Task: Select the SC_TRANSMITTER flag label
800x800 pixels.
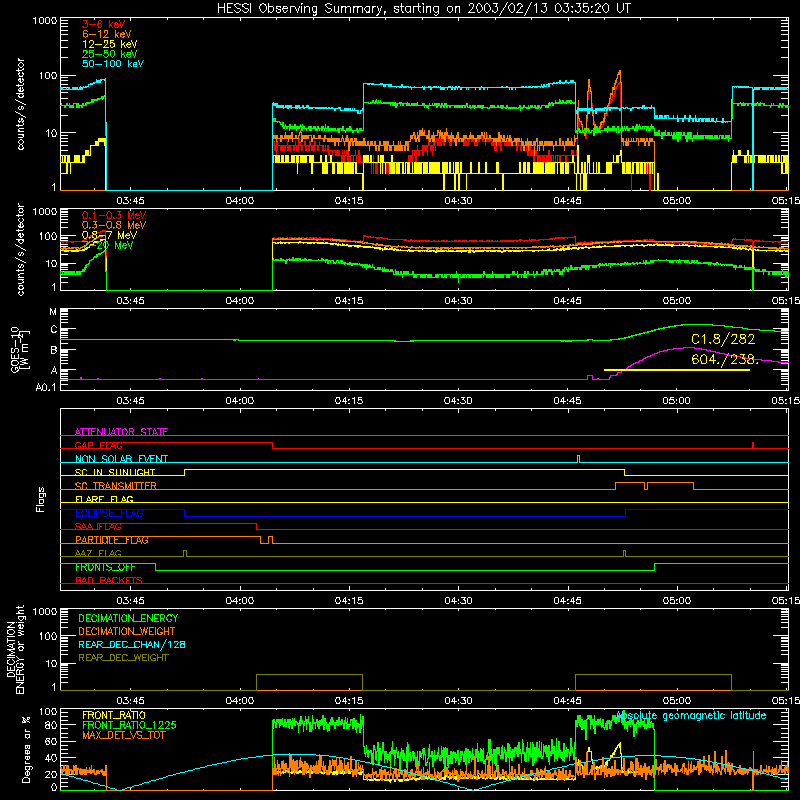Action: tap(116, 485)
